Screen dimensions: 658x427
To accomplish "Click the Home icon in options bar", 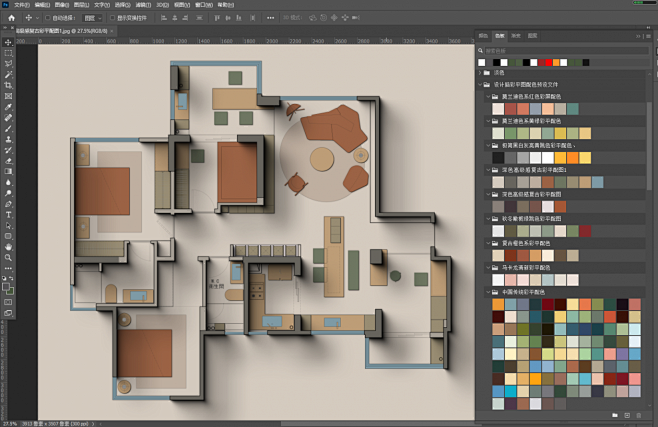I will coord(11,18).
